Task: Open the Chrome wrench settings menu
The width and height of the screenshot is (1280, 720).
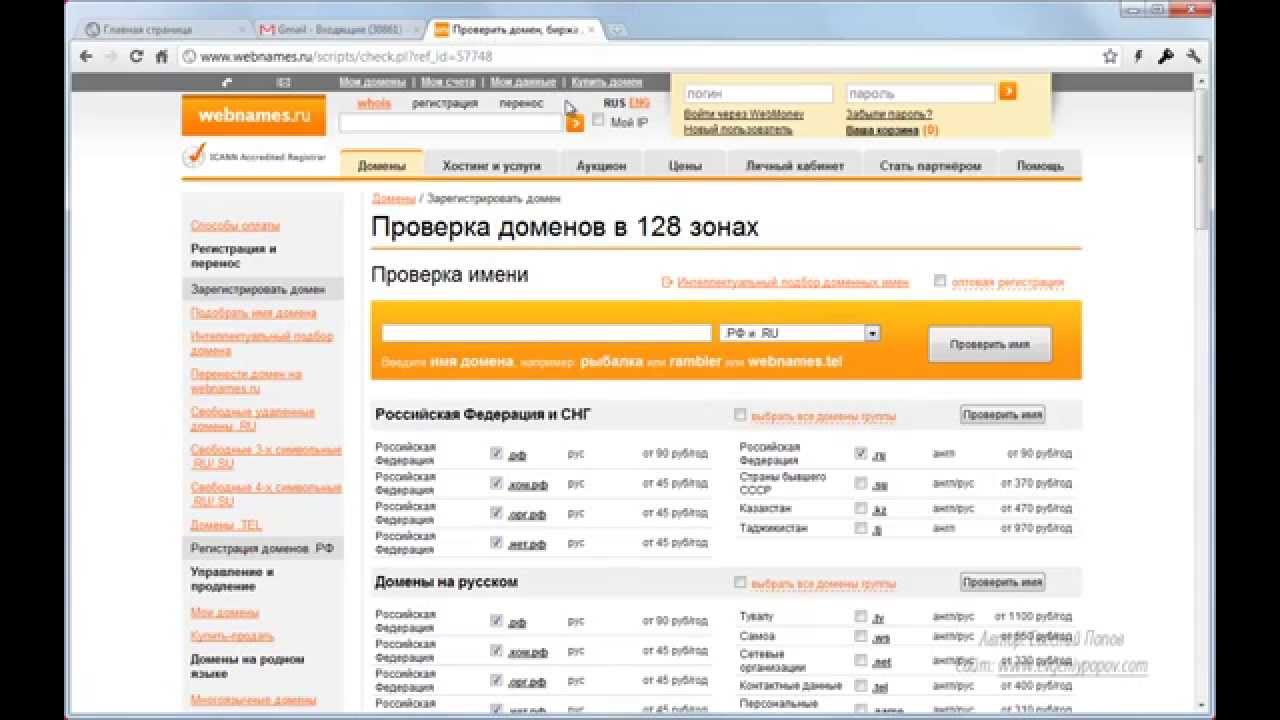Action: click(x=1192, y=57)
